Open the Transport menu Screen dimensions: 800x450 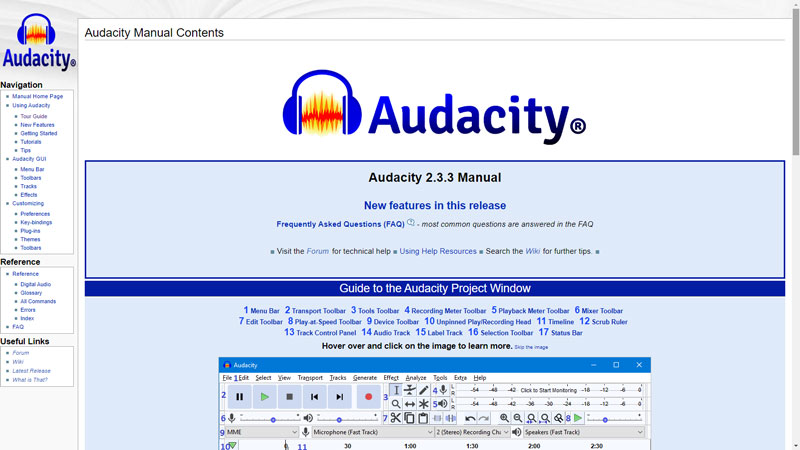(x=310, y=378)
